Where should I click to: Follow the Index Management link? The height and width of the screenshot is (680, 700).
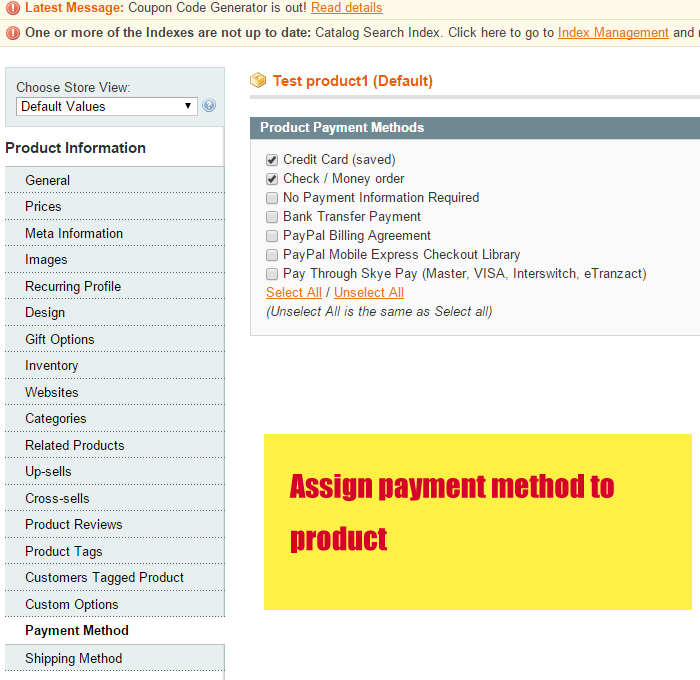pyautogui.click(x=613, y=32)
